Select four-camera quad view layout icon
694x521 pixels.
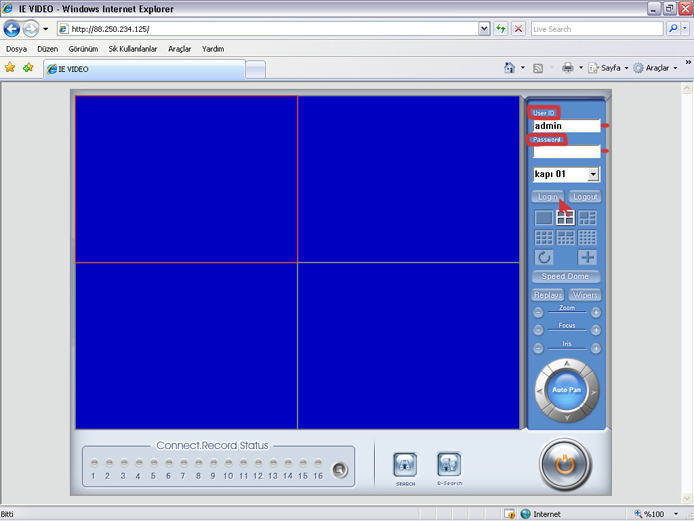[x=565, y=217]
